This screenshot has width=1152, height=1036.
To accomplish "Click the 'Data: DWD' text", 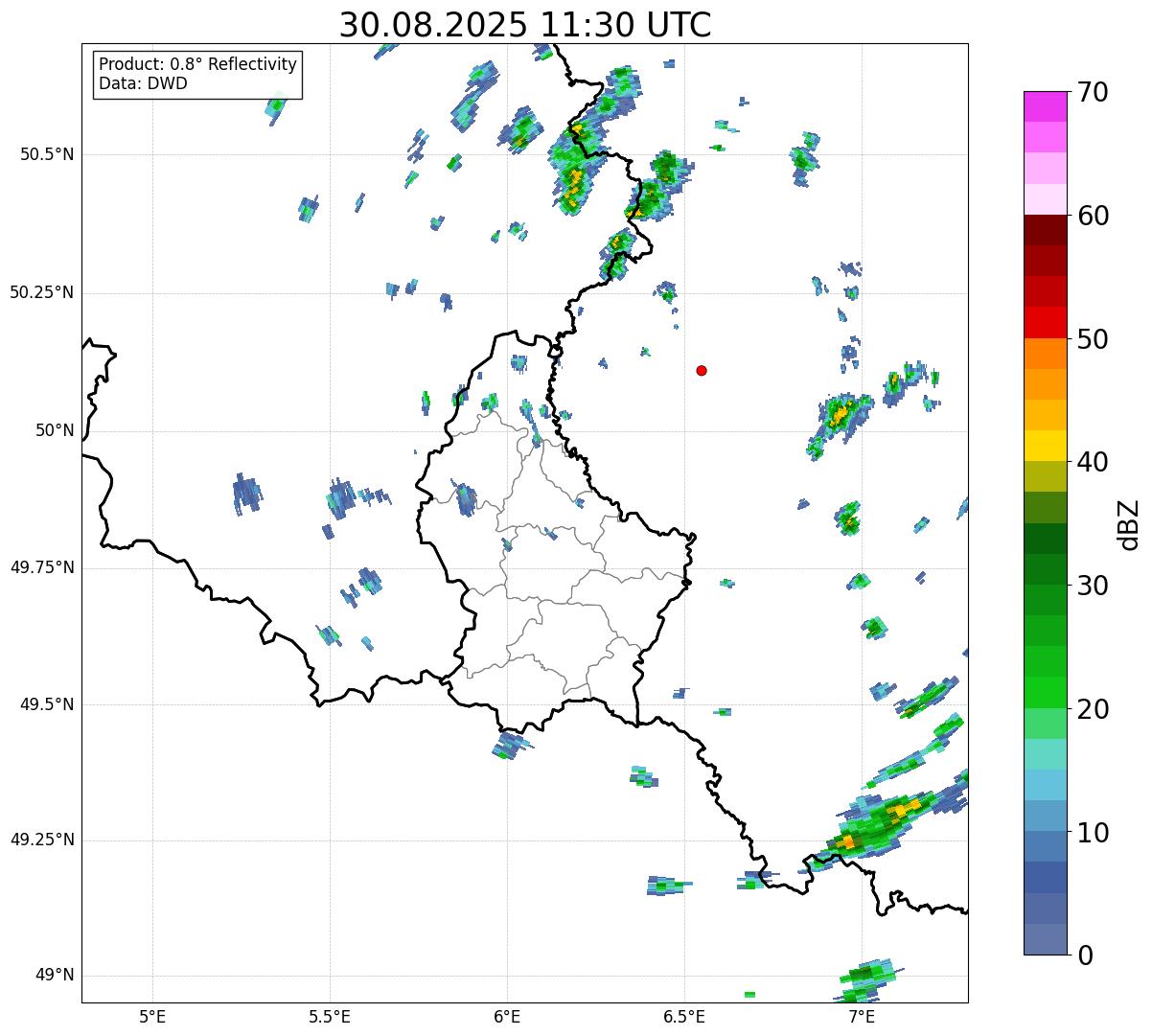I will (143, 83).
